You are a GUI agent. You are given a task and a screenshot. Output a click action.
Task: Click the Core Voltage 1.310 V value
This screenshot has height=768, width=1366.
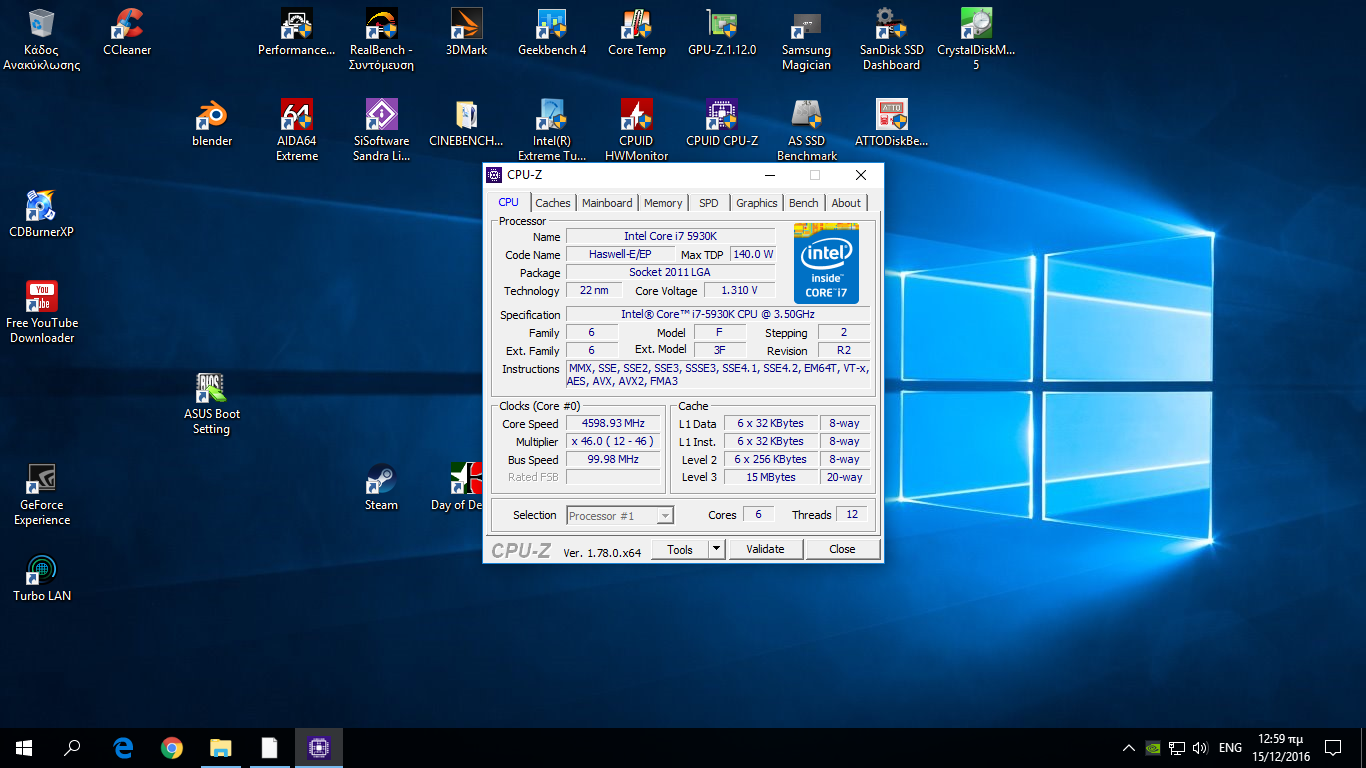pos(739,291)
